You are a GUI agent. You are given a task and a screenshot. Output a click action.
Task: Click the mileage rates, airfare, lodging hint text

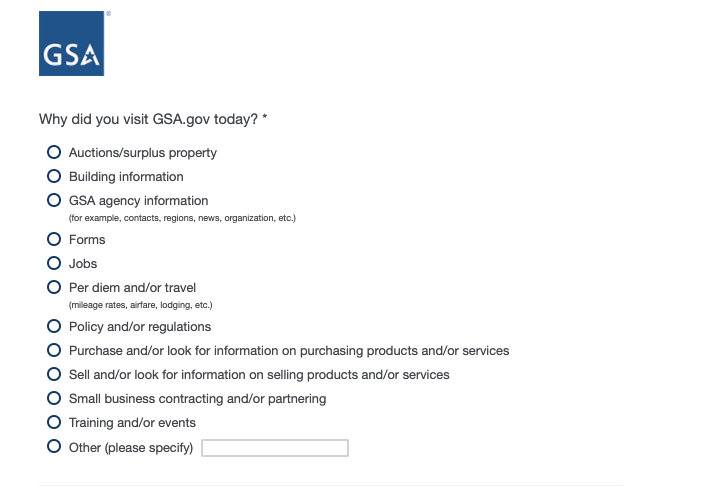140,305
